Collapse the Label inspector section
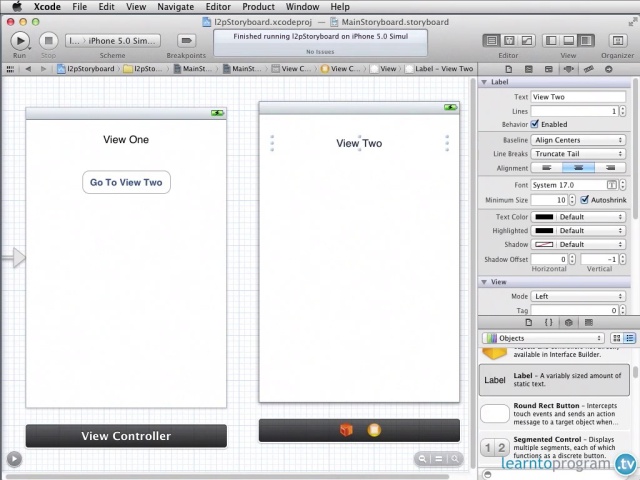The height and width of the screenshot is (480, 640). pos(484,82)
